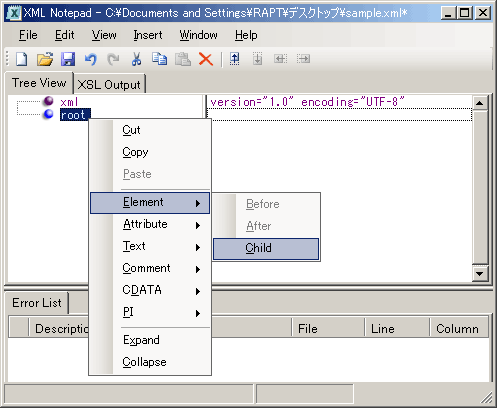
Task: Click the Save floppy disk icon
Action: tap(68, 59)
